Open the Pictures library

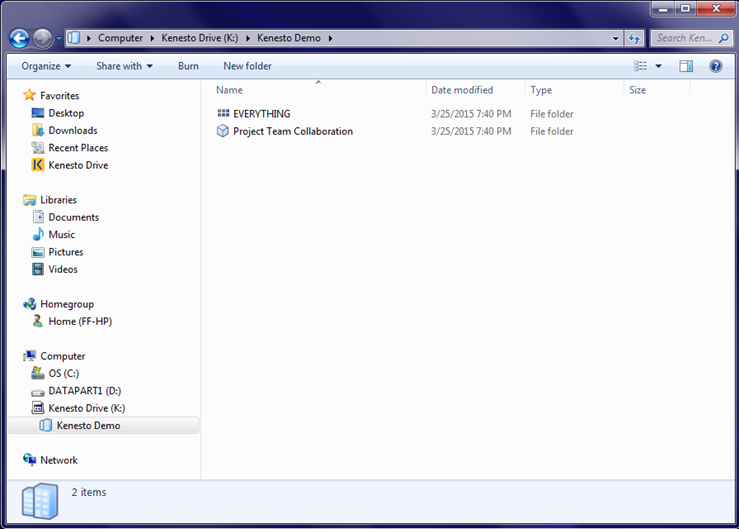point(66,252)
